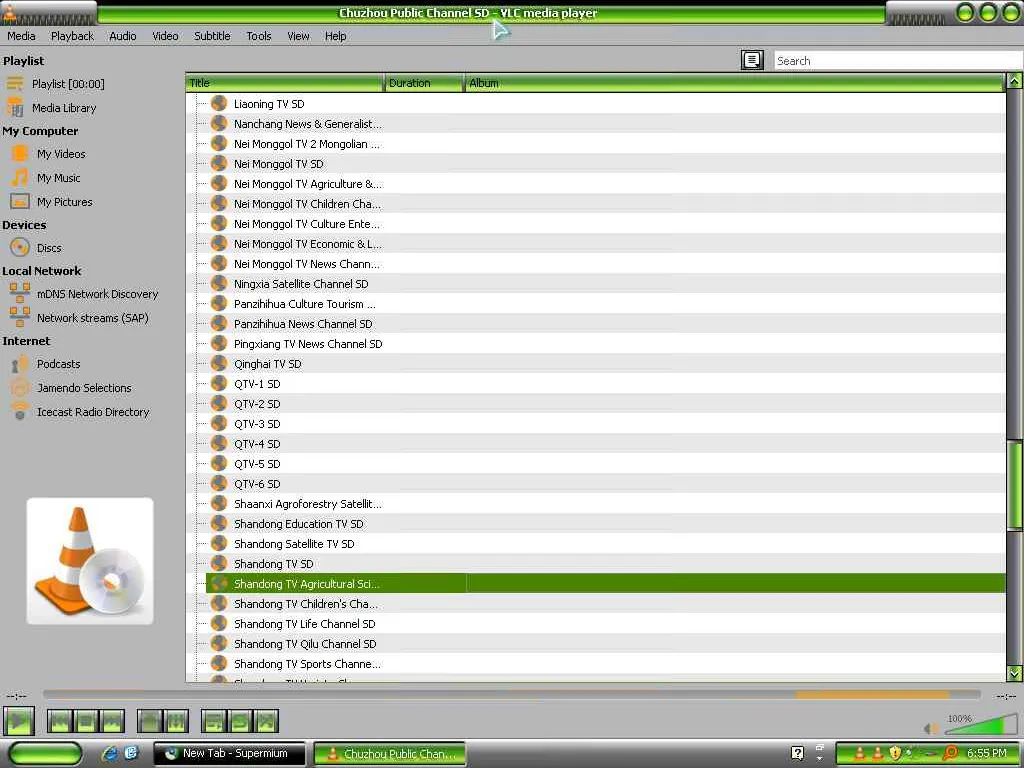Sort by the Album column header
The image size is (1024, 768).
pos(734,83)
